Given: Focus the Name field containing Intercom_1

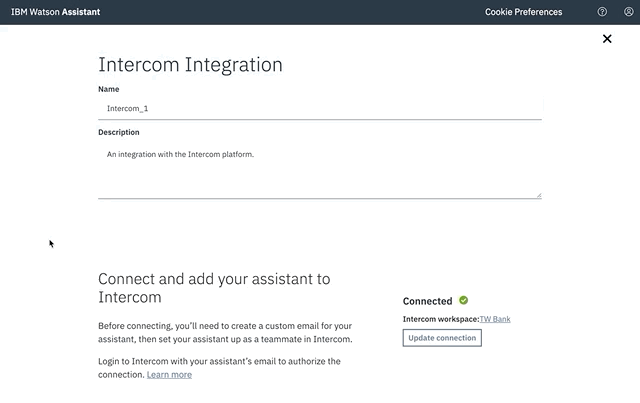Looking at the screenshot, I should [x=320, y=109].
